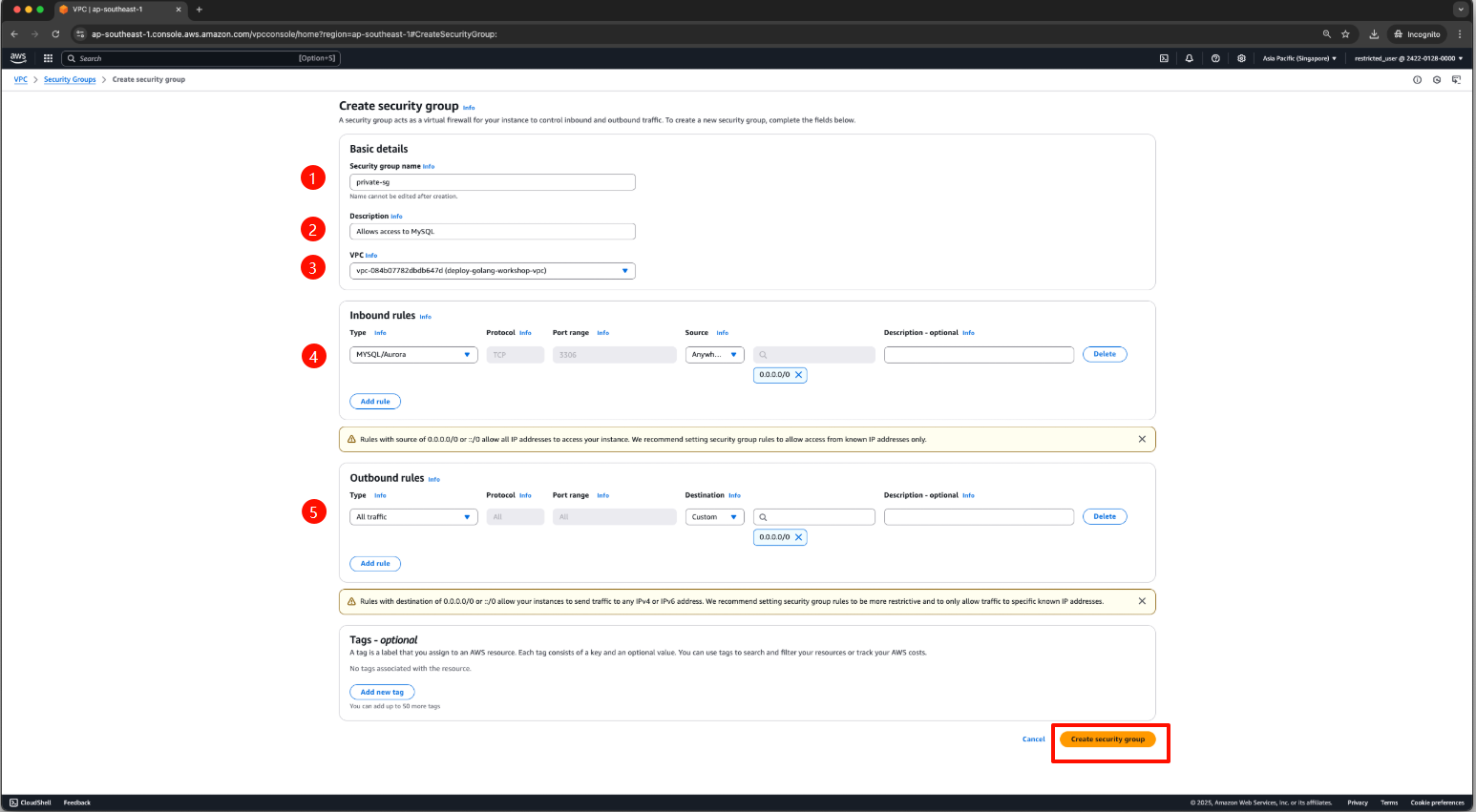Screen dimensions: 1476x812
Task: Click the Security Groups breadcrumb link
Action: click(70, 80)
